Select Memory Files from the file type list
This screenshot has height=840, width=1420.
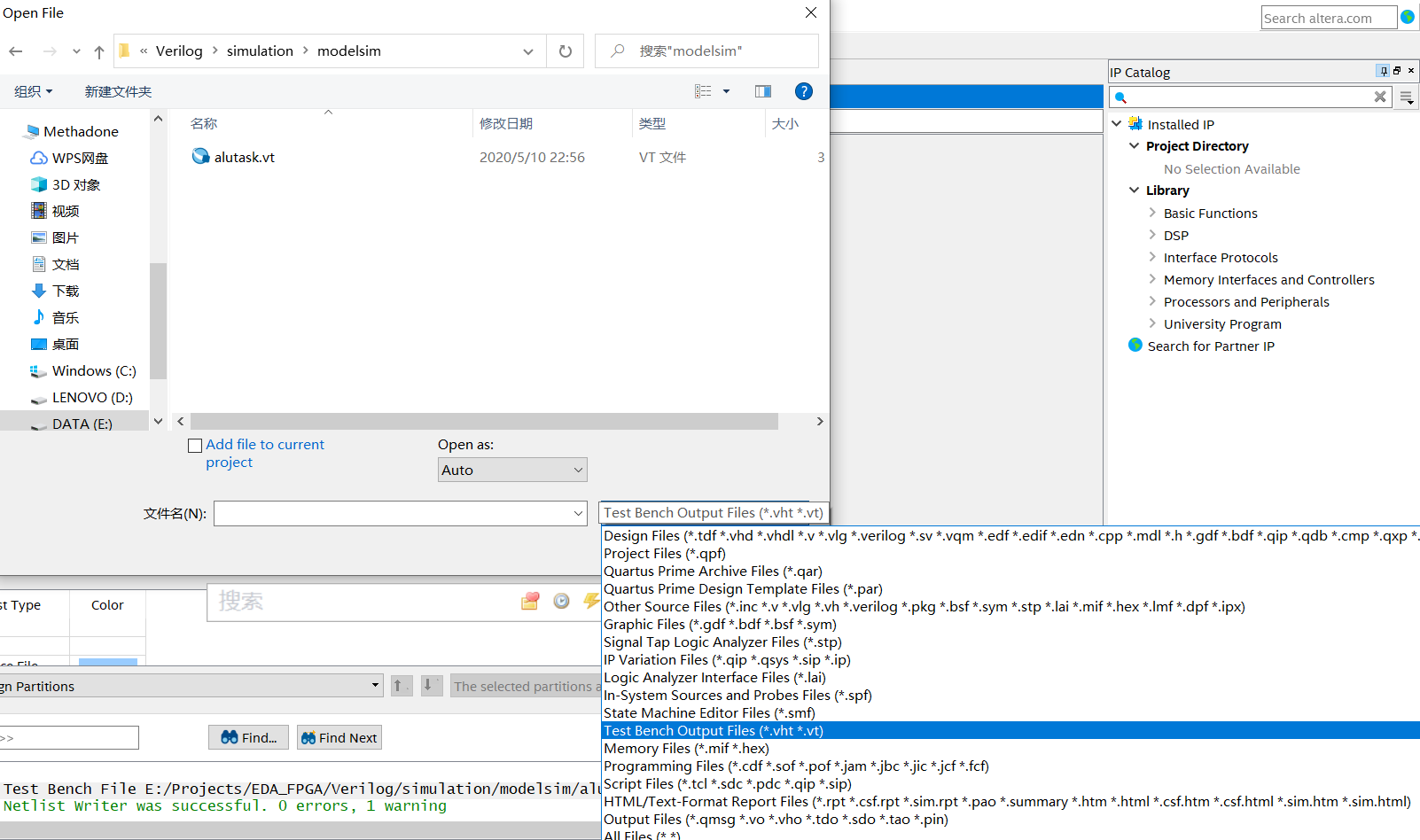pos(685,748)
